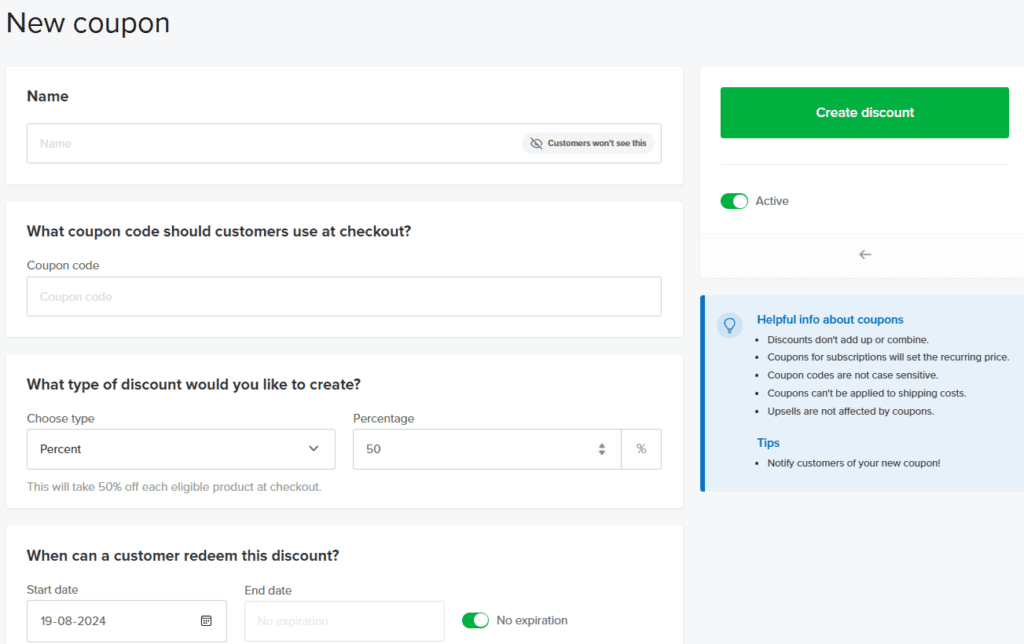Click the % symbol beside Percentage field

641,449
